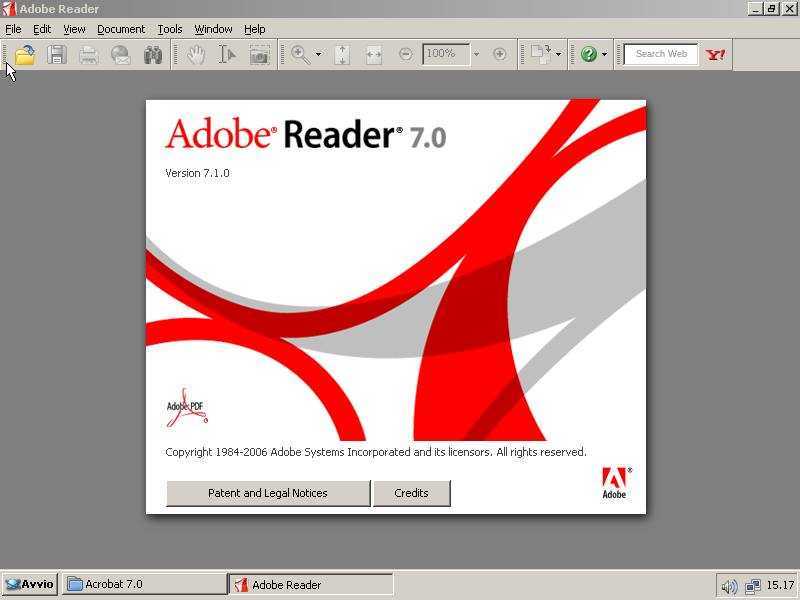Click the Open folder icon in toolbar
Image resolution: width=800 pixels, height=600 pixels.
[24, 55]
